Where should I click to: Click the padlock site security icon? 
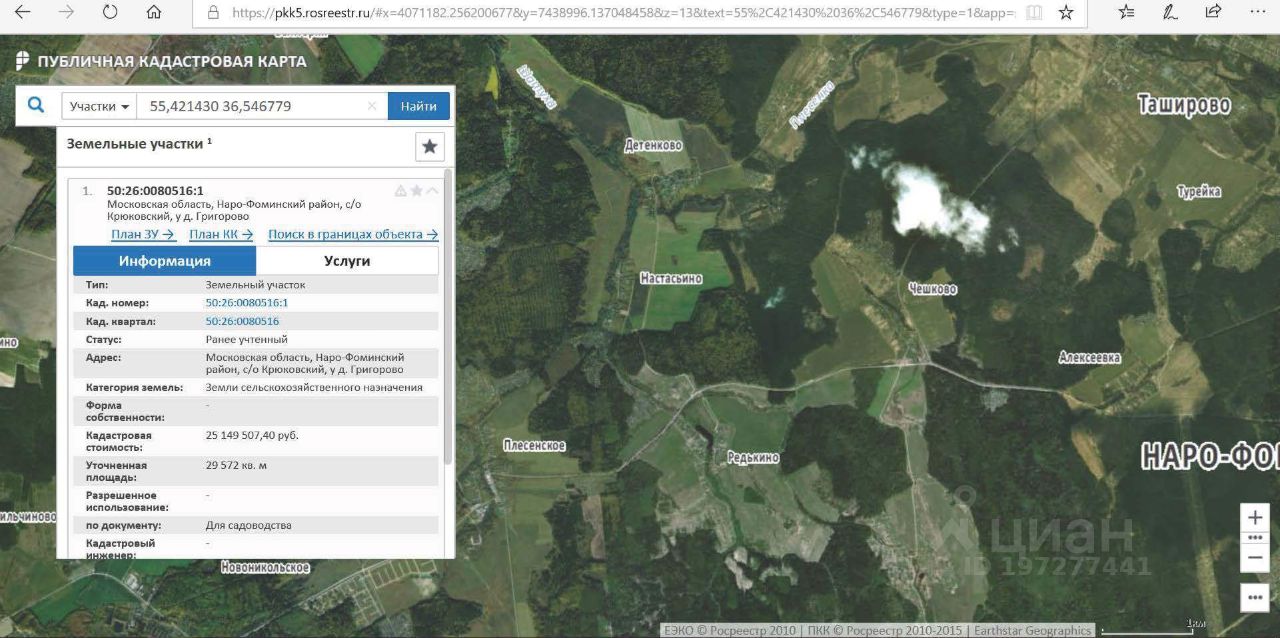coord(212,13)
